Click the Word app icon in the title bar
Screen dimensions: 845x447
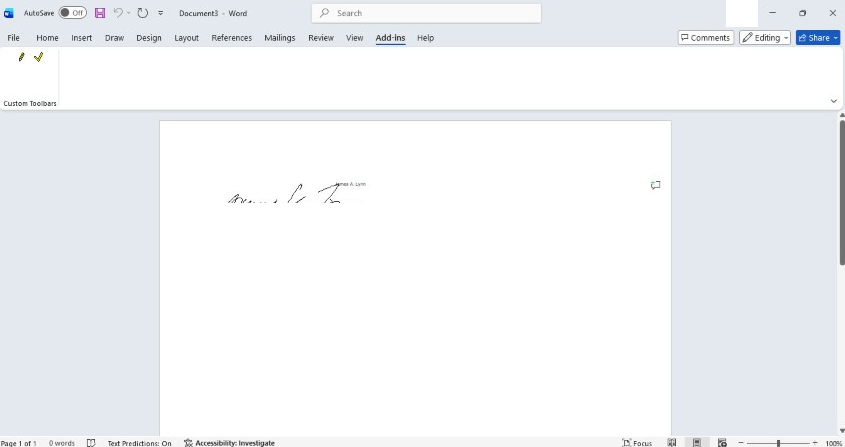point(9,13)
